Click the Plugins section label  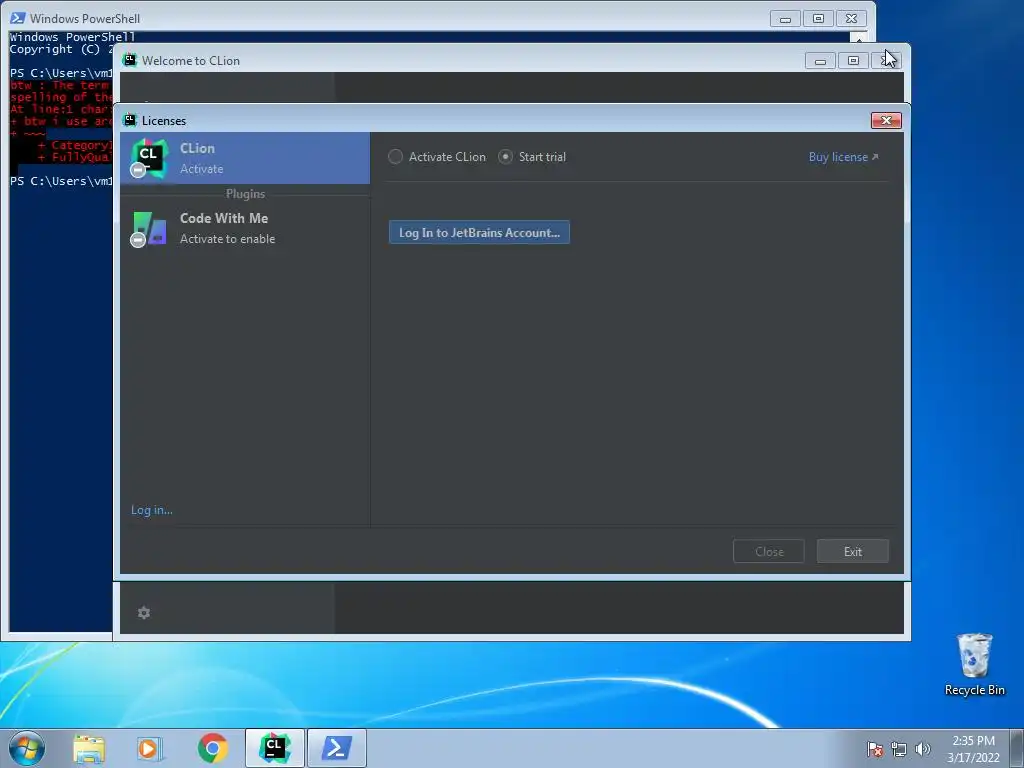click(246, 194)
